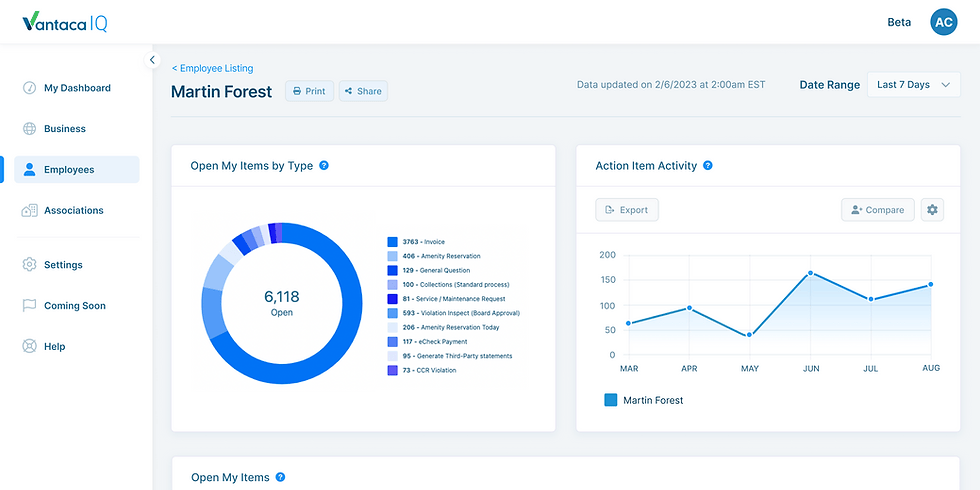Click the '117 - eCheck Payment' legend text
The image size is (980, 490).
pos(435,342)
